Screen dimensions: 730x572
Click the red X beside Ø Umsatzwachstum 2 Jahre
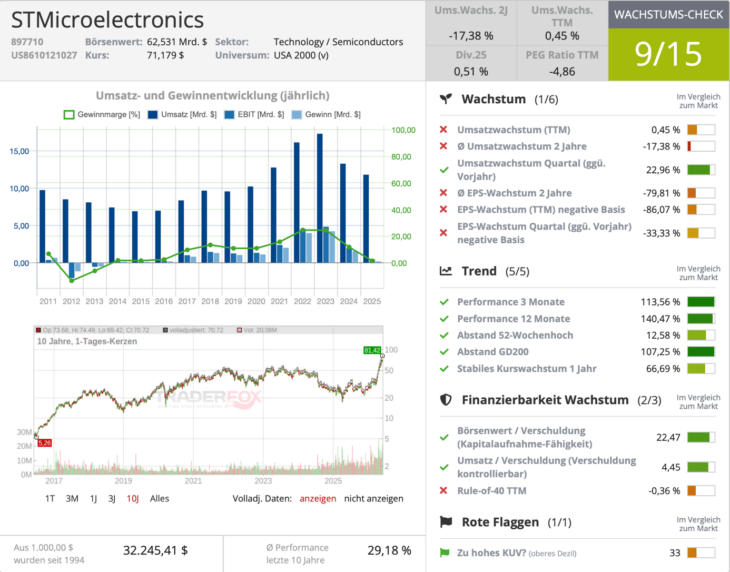(x=443, y=146)
